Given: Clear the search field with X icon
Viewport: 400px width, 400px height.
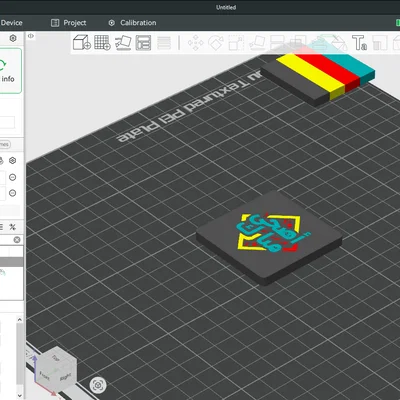Looking at the screenshot, I should pyautogui.click(x=17, y=240).
